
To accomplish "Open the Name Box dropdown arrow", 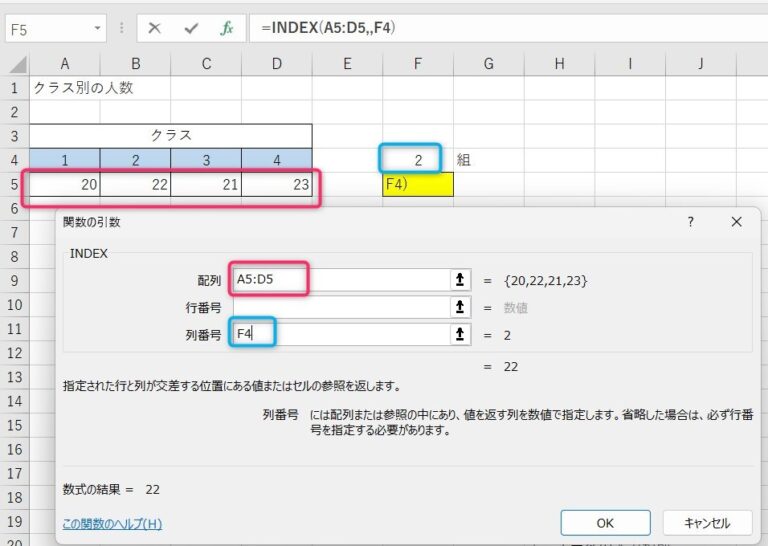I will coord(97,28).
